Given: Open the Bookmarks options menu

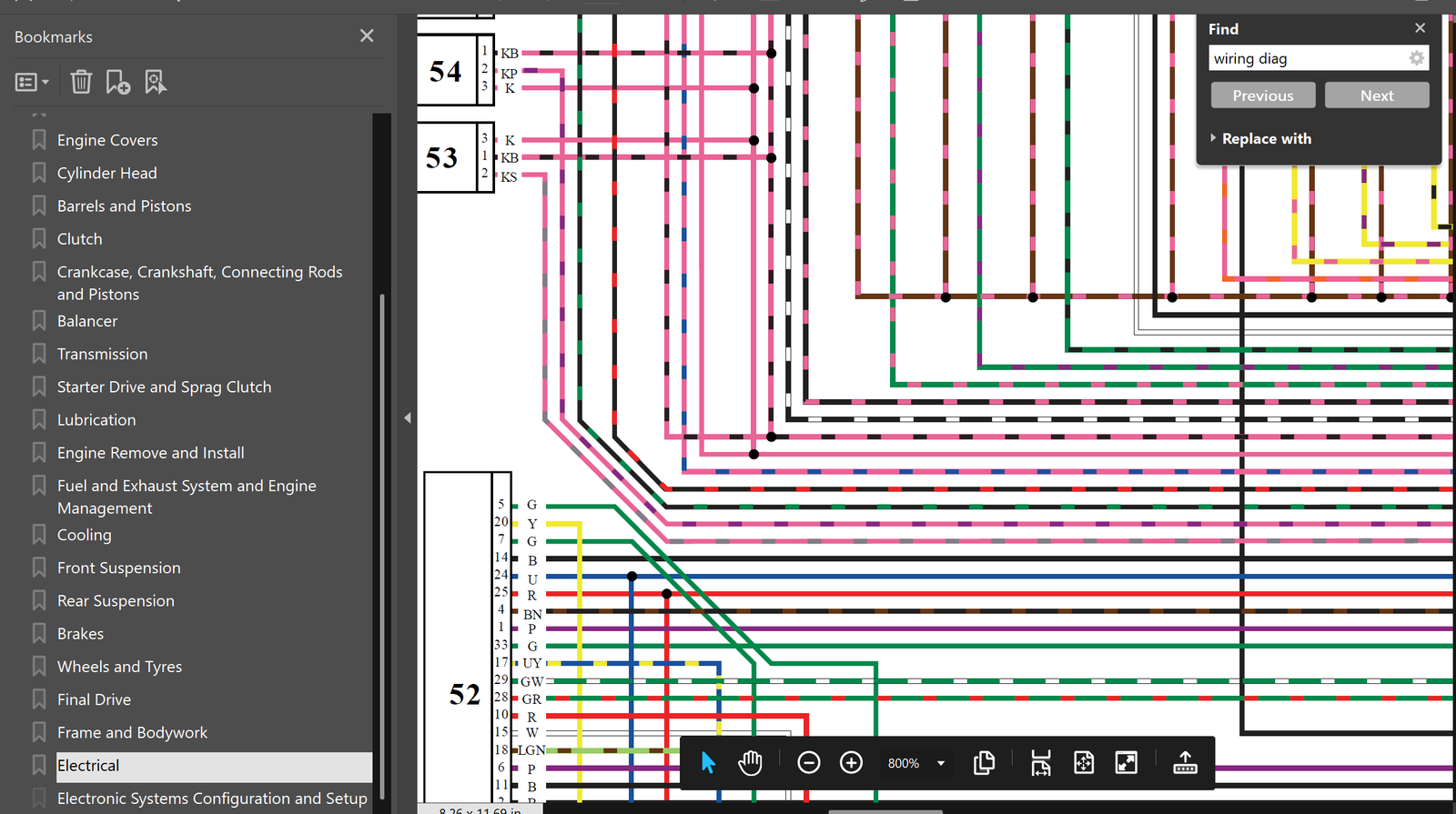Looking at the screenshot, I should [x=32, y=83].
